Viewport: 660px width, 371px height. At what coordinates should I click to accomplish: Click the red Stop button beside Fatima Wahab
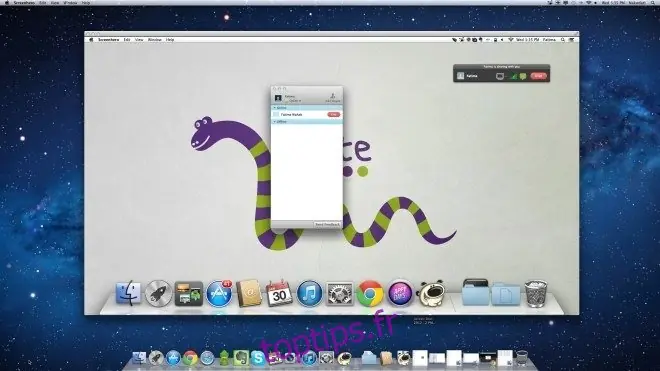pyautogui.click(x=334, y=115)
